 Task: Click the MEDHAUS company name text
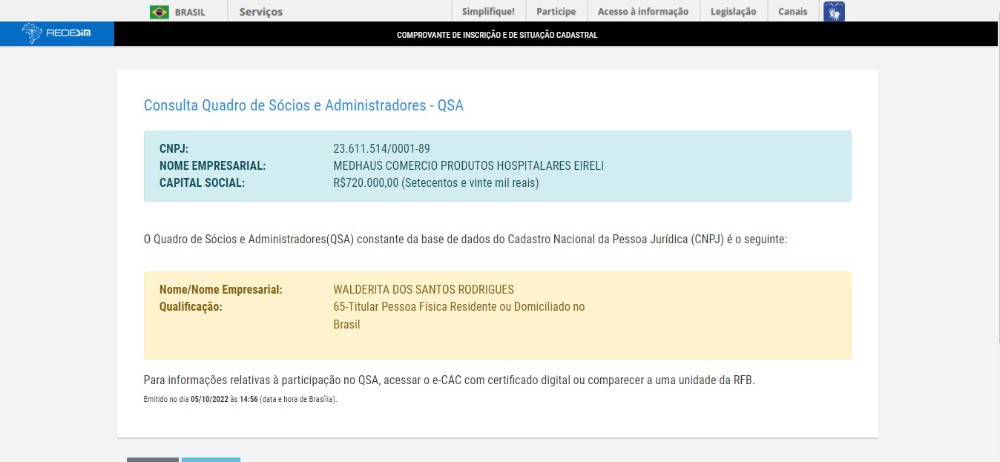pos(468,166)
